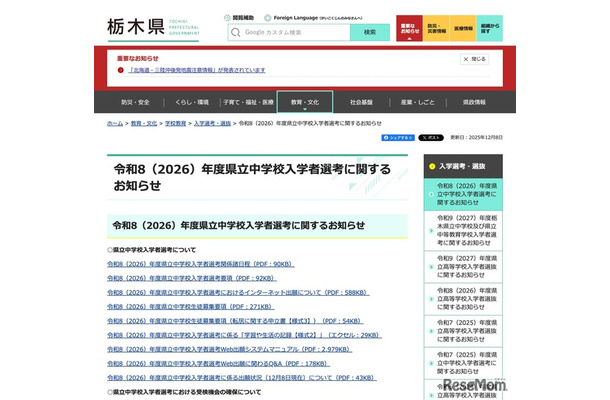Click the X ポスト share button

(431, 138)
